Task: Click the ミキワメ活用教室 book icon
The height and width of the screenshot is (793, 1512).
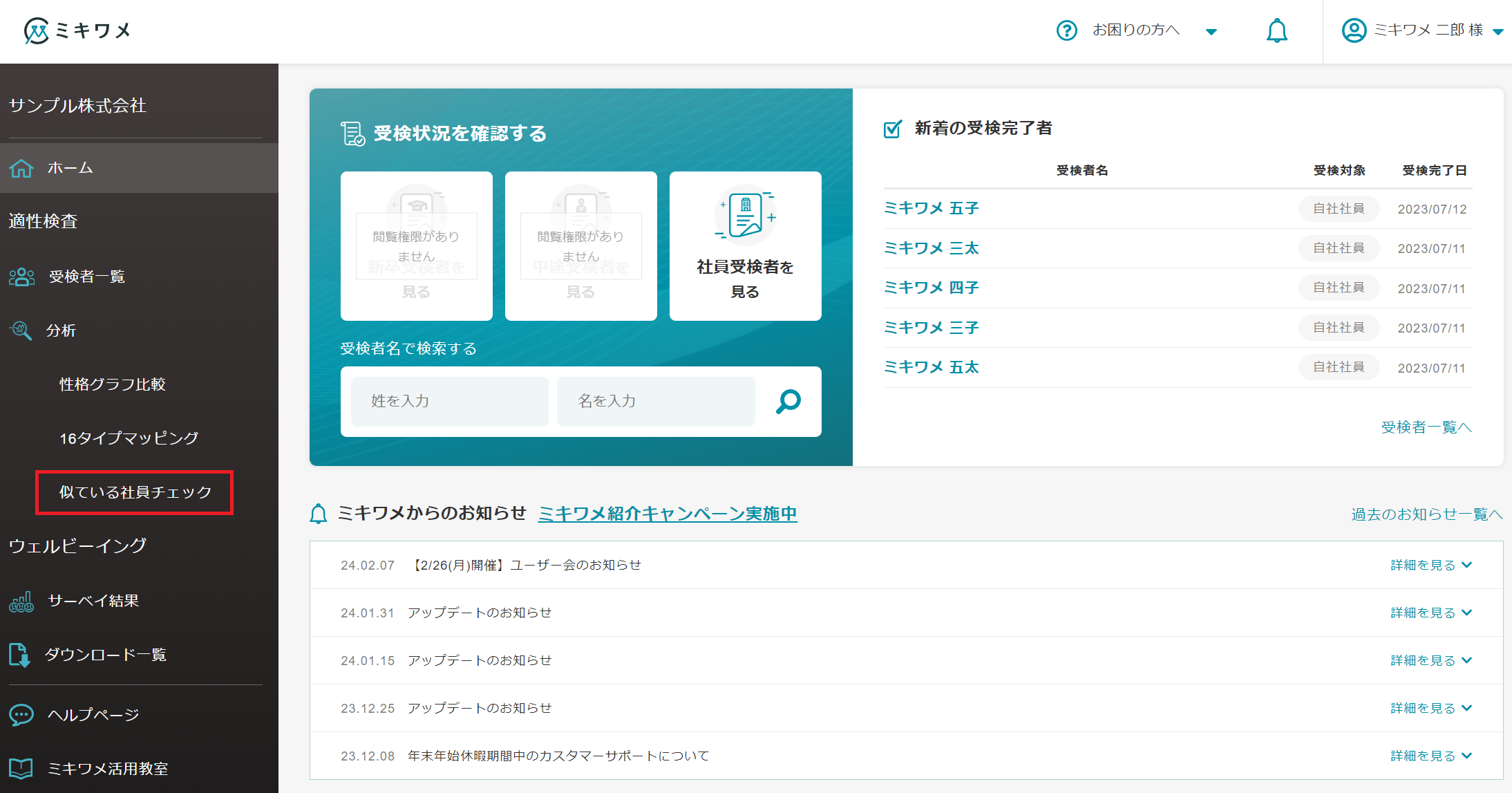Action: click(21, 767)
